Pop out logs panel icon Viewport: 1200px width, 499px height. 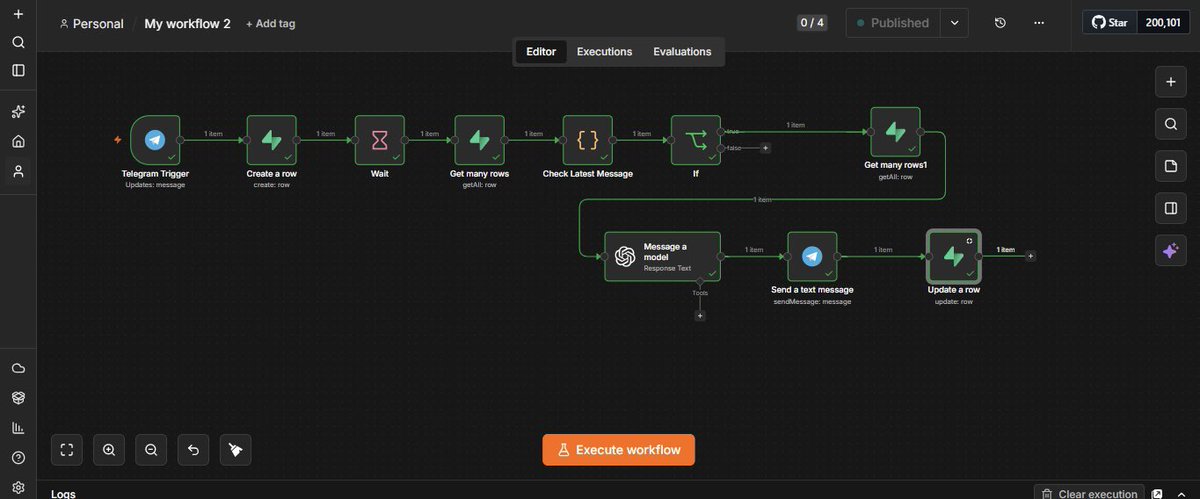[x=1157, y=494]
